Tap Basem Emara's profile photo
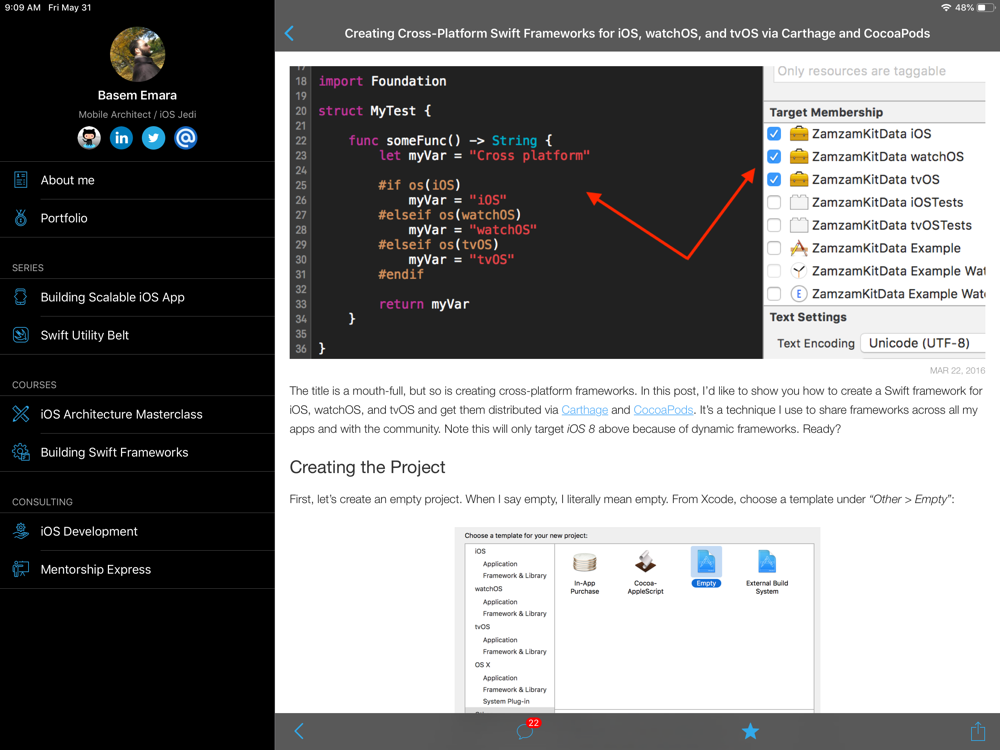 137,55
